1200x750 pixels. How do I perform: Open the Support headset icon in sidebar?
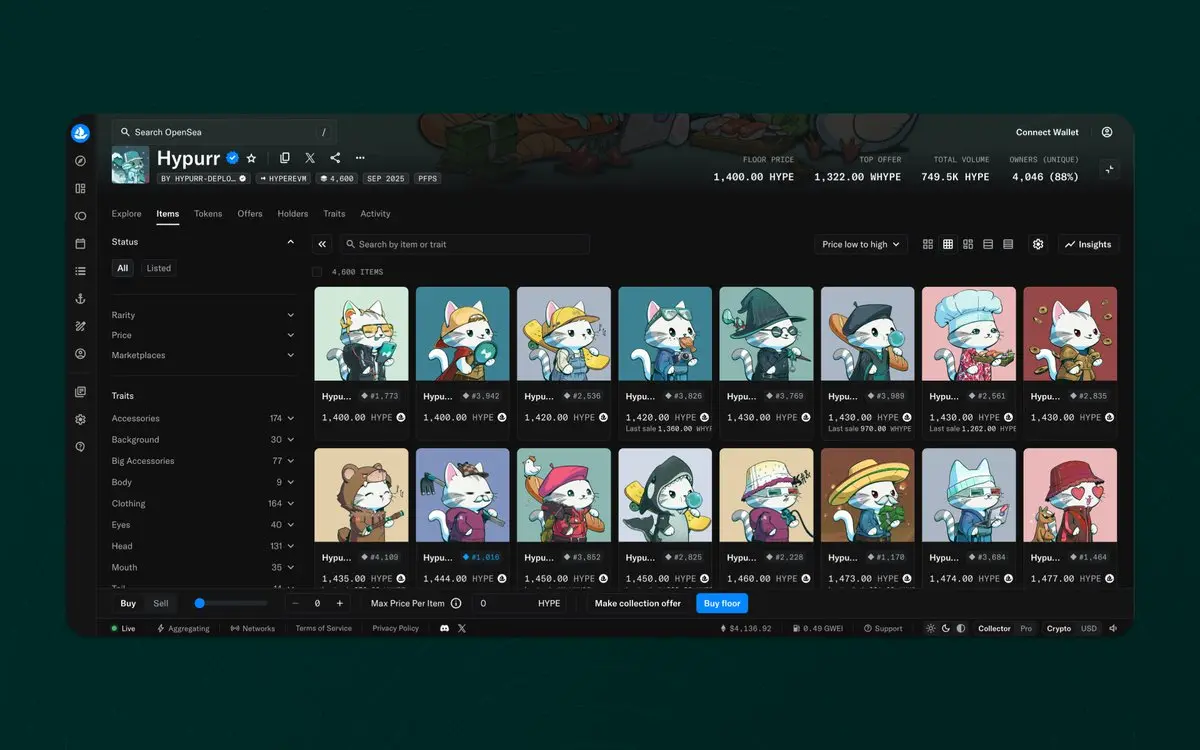pos(80,447)
